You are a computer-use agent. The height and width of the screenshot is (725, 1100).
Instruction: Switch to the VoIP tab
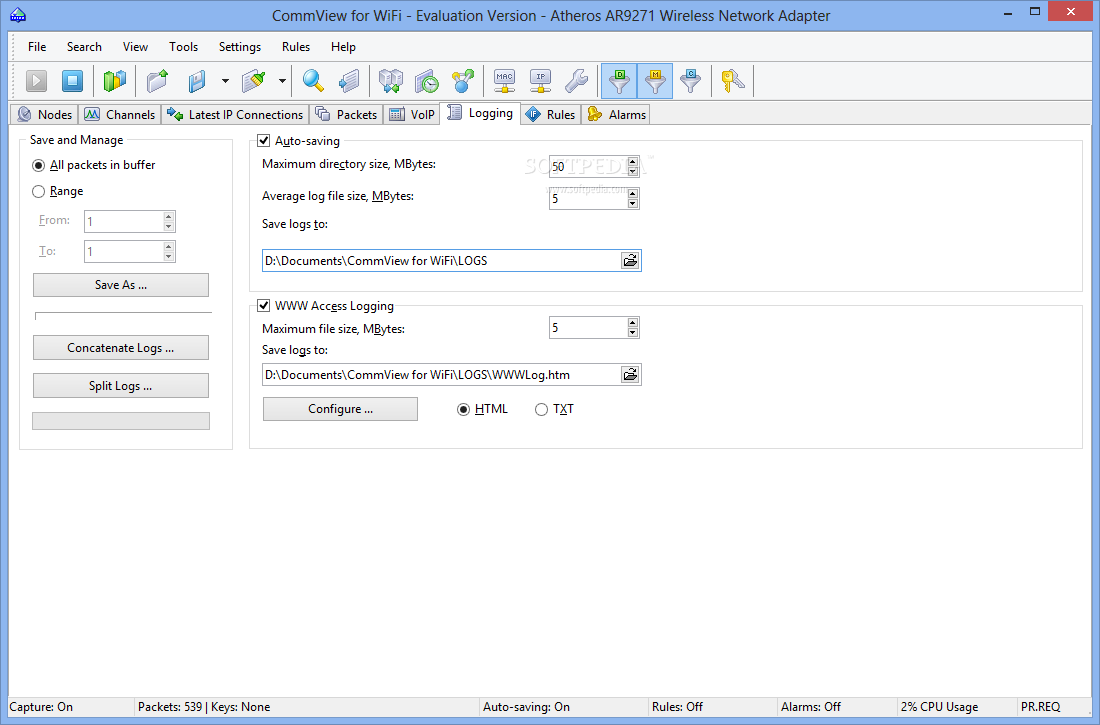[412, 114]
